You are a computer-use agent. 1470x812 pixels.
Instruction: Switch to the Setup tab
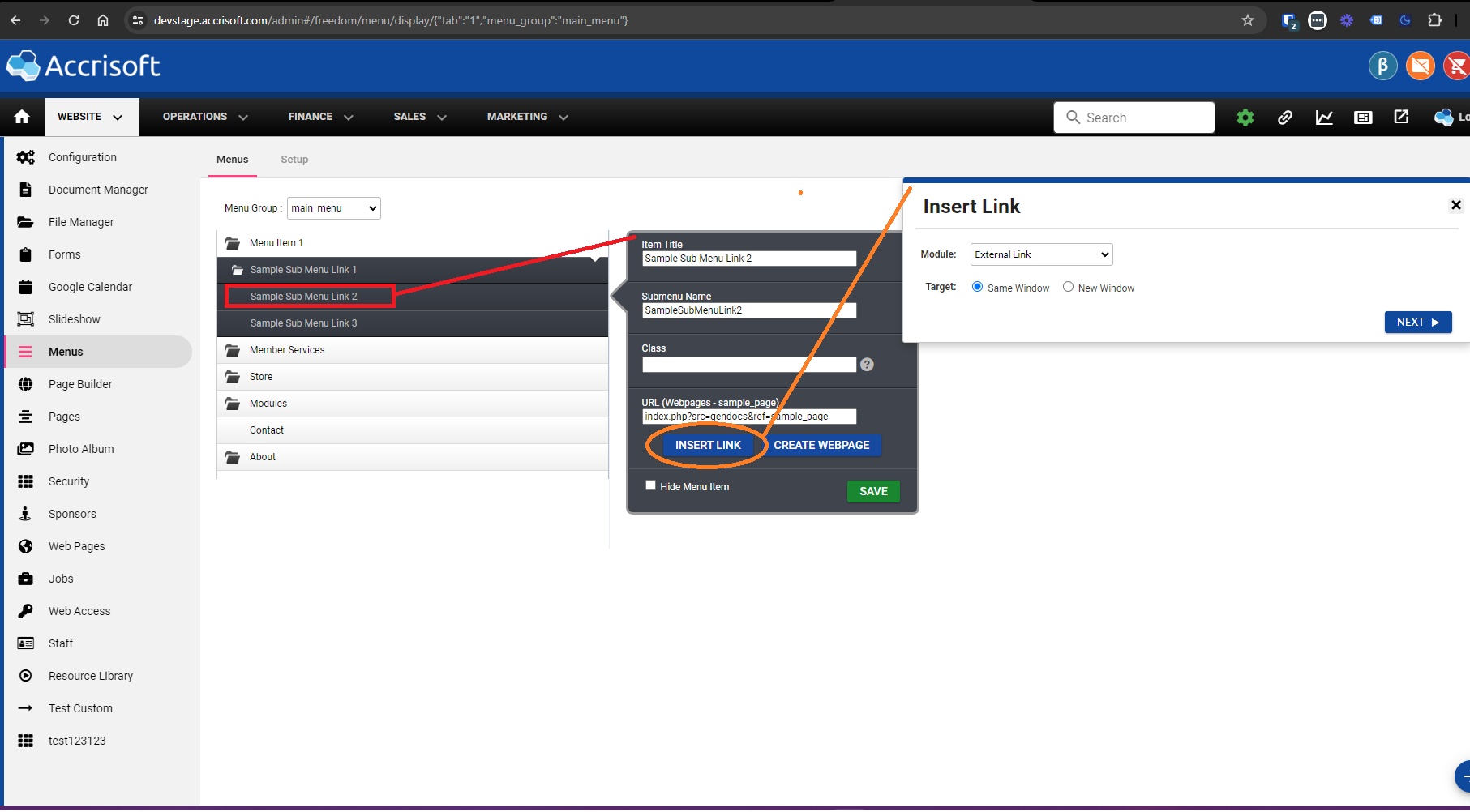click(294, 160)
